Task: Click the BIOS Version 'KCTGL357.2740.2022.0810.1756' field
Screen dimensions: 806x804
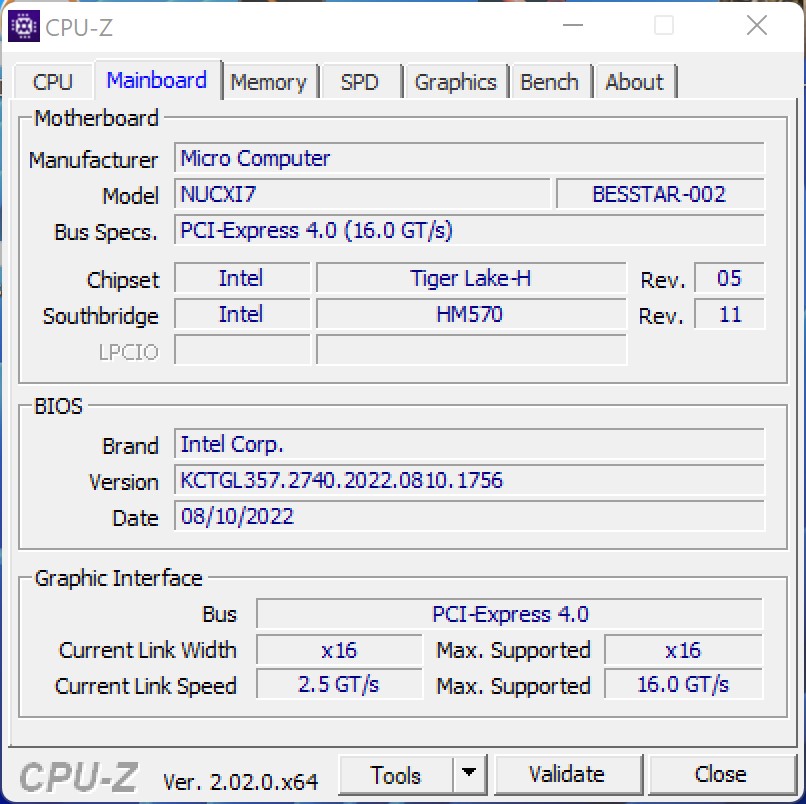Action: [469, 480]
